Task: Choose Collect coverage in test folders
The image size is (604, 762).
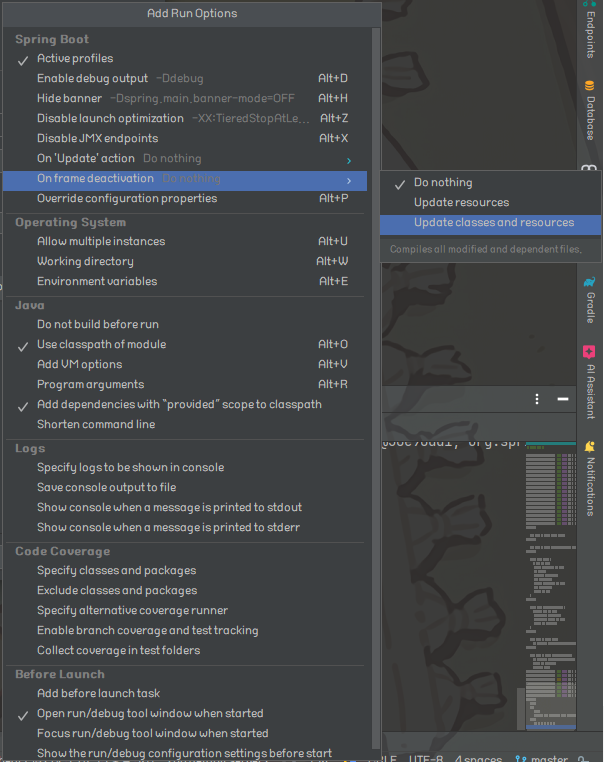Action: [x=185, y=650]
